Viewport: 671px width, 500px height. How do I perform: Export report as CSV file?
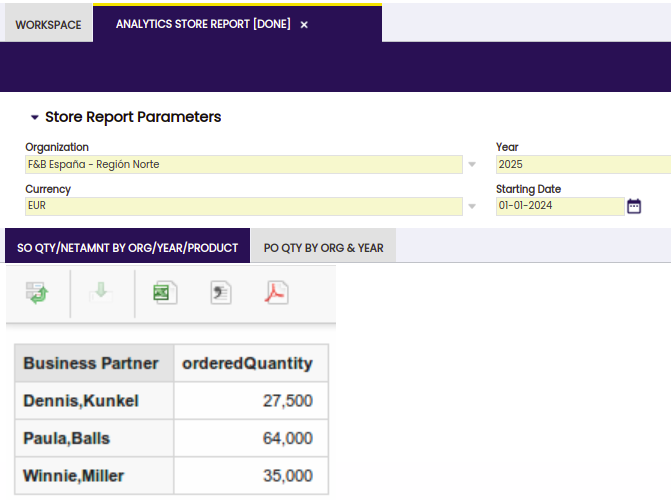(221, 293)
